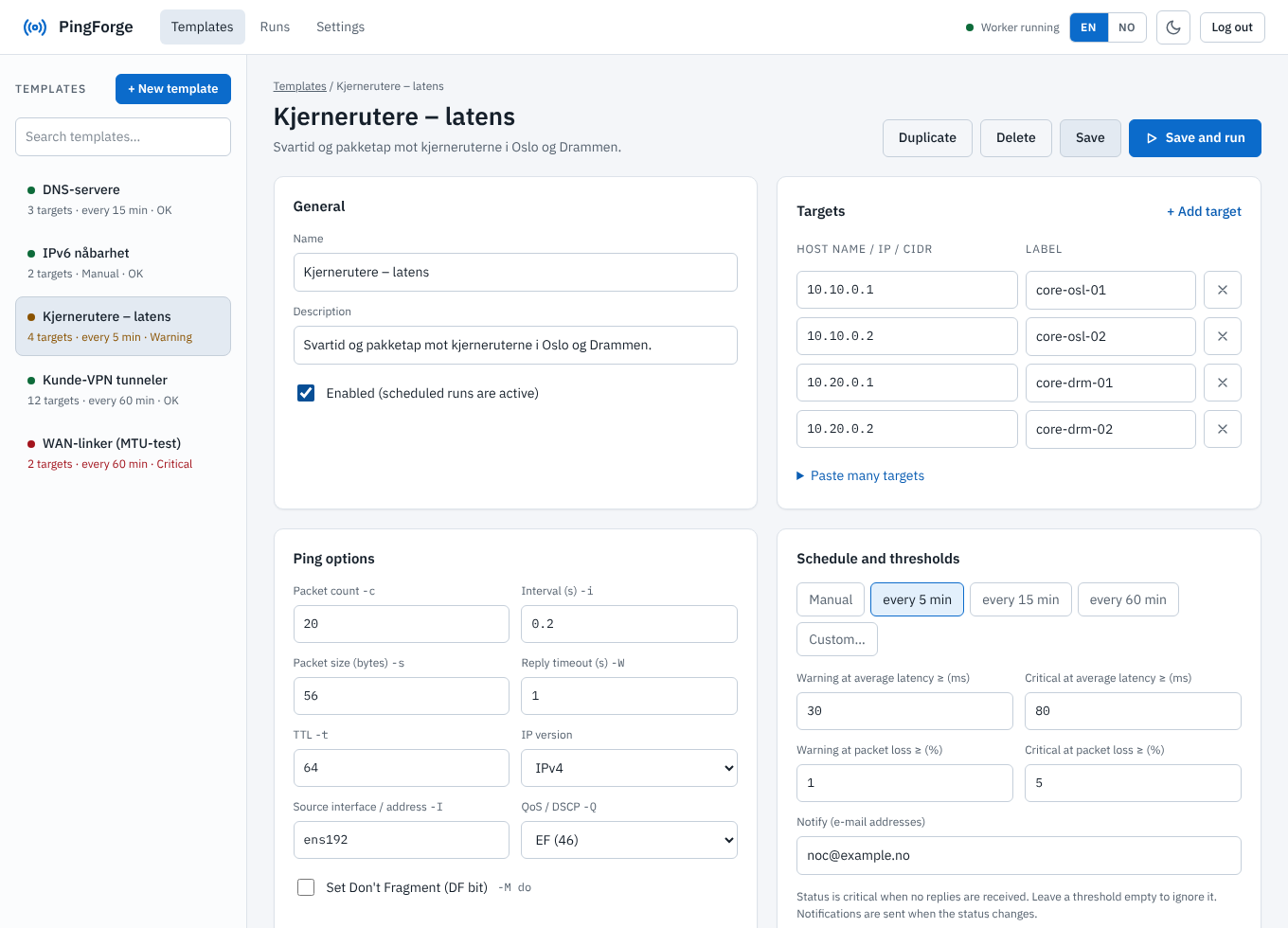The image size is (1288, 928).
Task: Click the Notify e-mail addresses field
Action: coord(1019,856)
